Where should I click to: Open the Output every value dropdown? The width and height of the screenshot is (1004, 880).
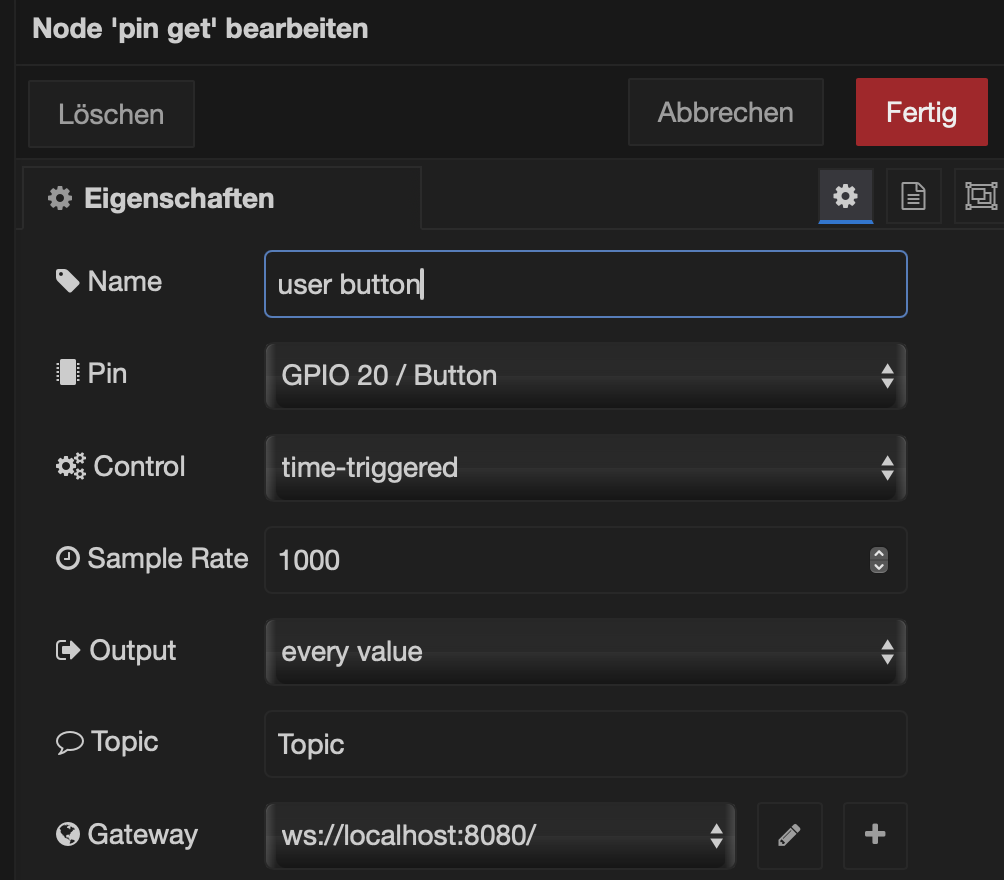pos(585,652)
